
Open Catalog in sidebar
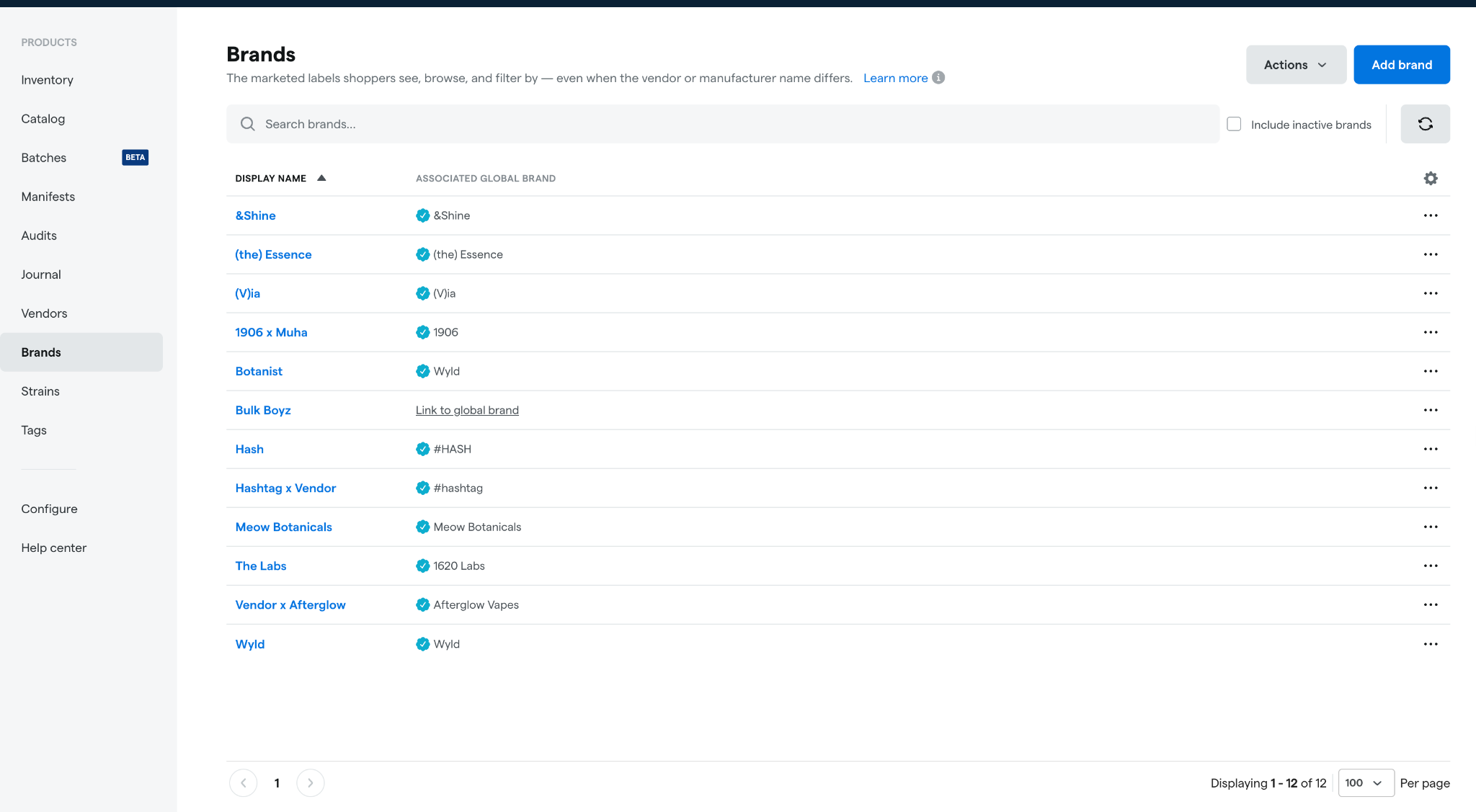coord(43,119)
